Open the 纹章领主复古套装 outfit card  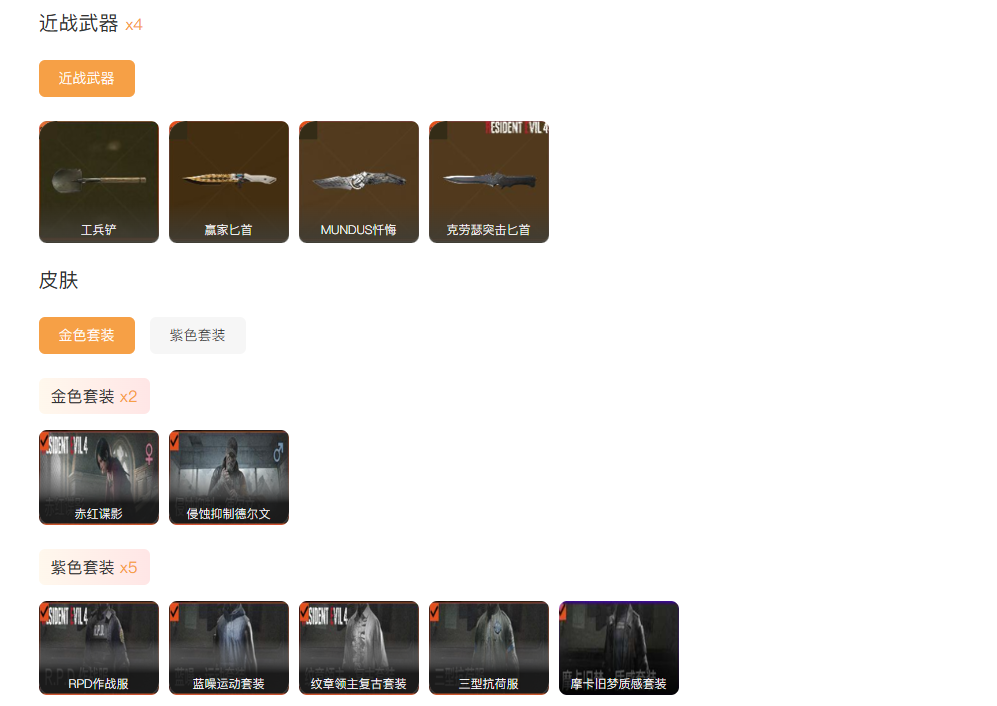coord(359,647)
